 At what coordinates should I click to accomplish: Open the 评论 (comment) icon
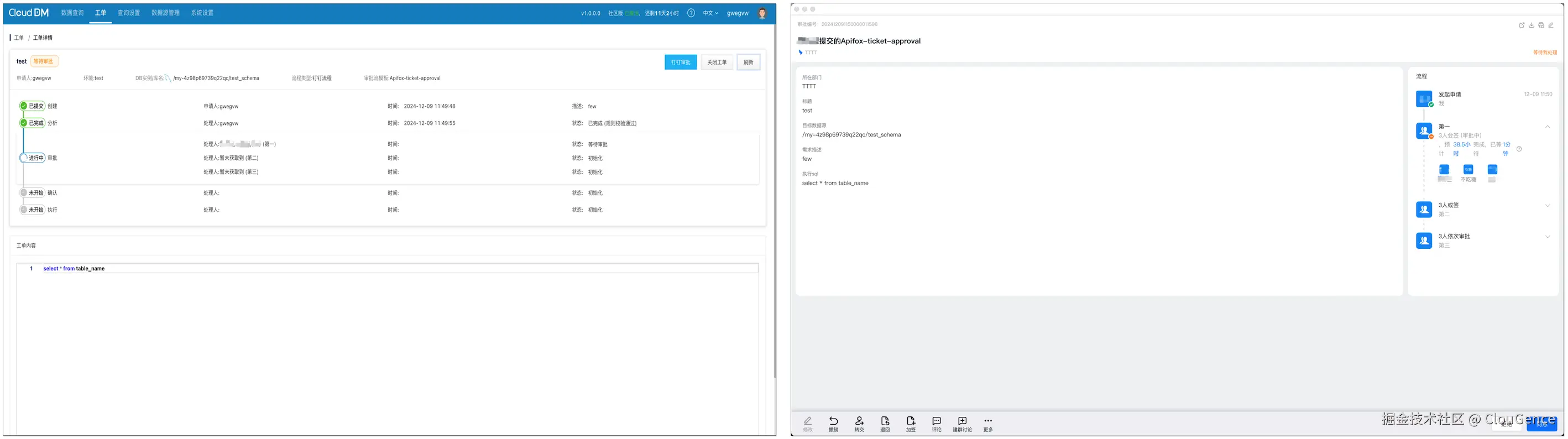point(936,421)
